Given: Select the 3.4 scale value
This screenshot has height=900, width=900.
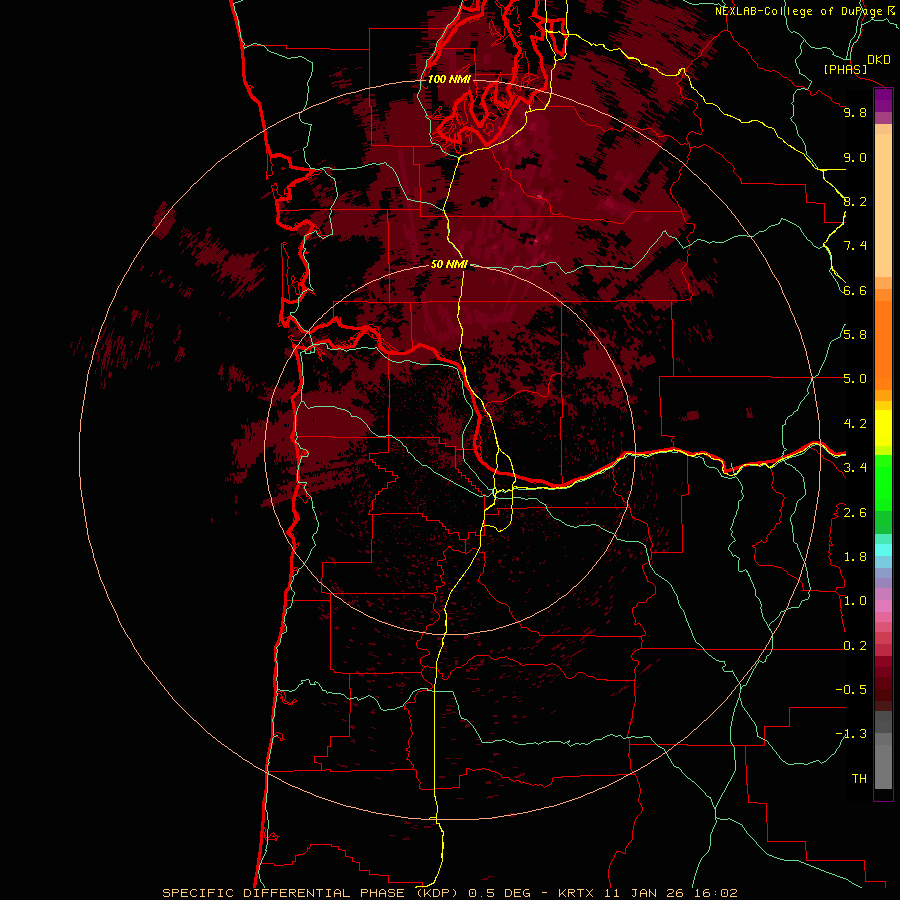Looking at the screenshot, I should 855,468.
